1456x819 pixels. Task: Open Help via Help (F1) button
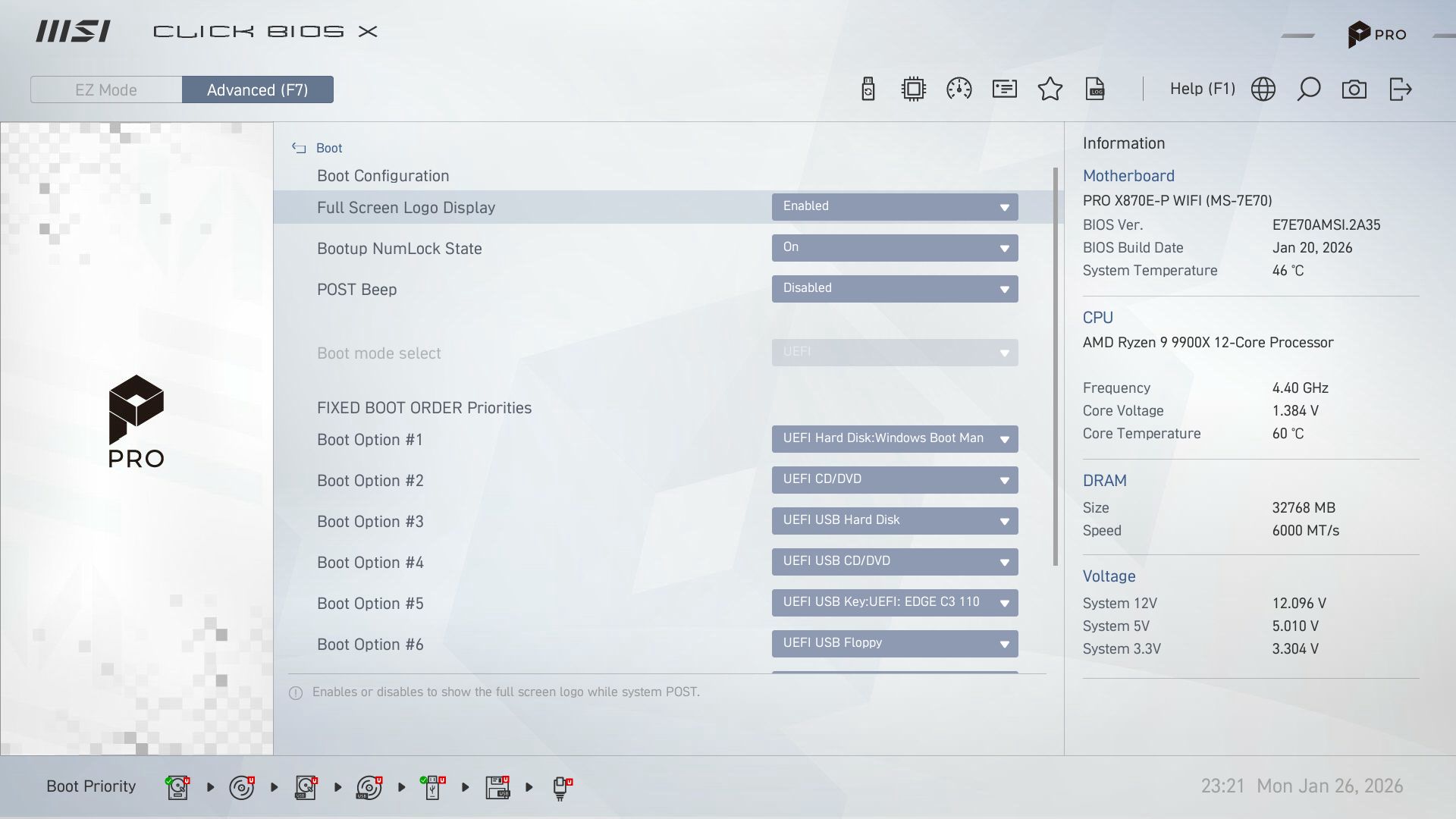[x=1202, y=89]
